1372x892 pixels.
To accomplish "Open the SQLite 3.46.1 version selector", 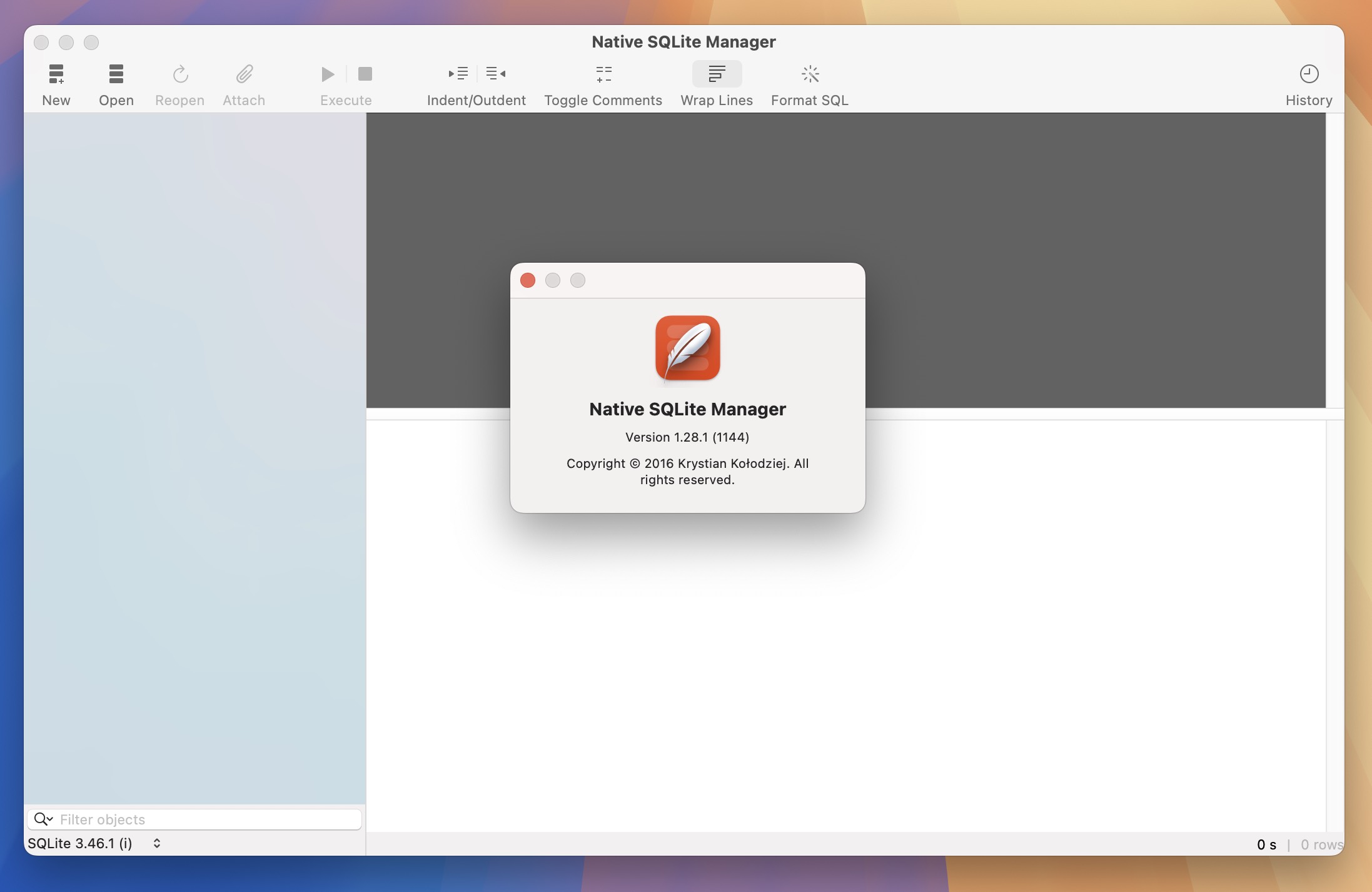I will coord(94,843).
